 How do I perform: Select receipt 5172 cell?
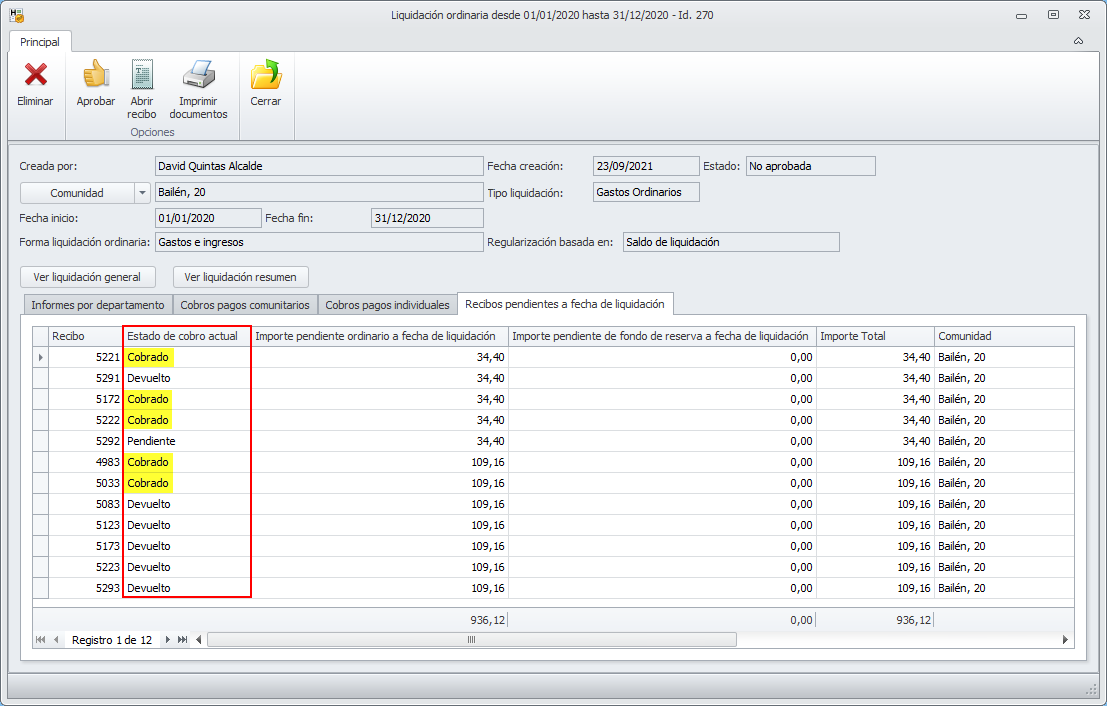point(85,399)
